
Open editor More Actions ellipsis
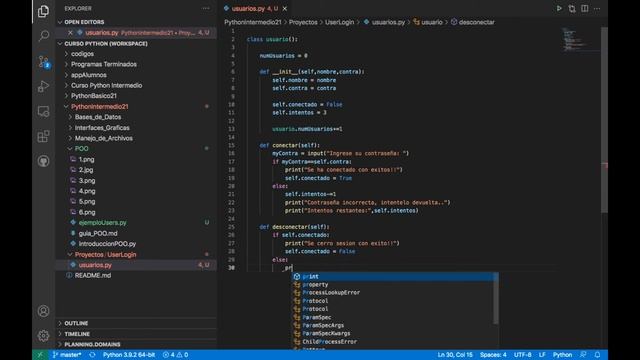[x=597, y=9]
